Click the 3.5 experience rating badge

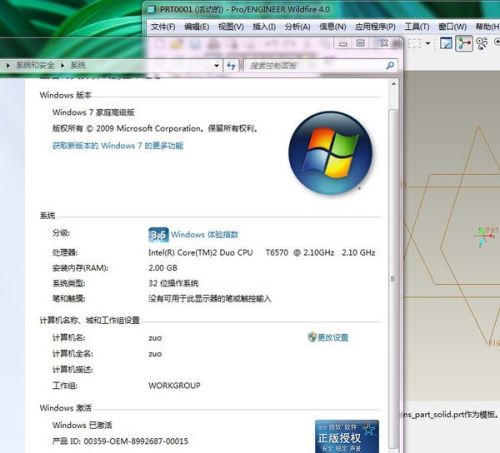coord(158,235)
